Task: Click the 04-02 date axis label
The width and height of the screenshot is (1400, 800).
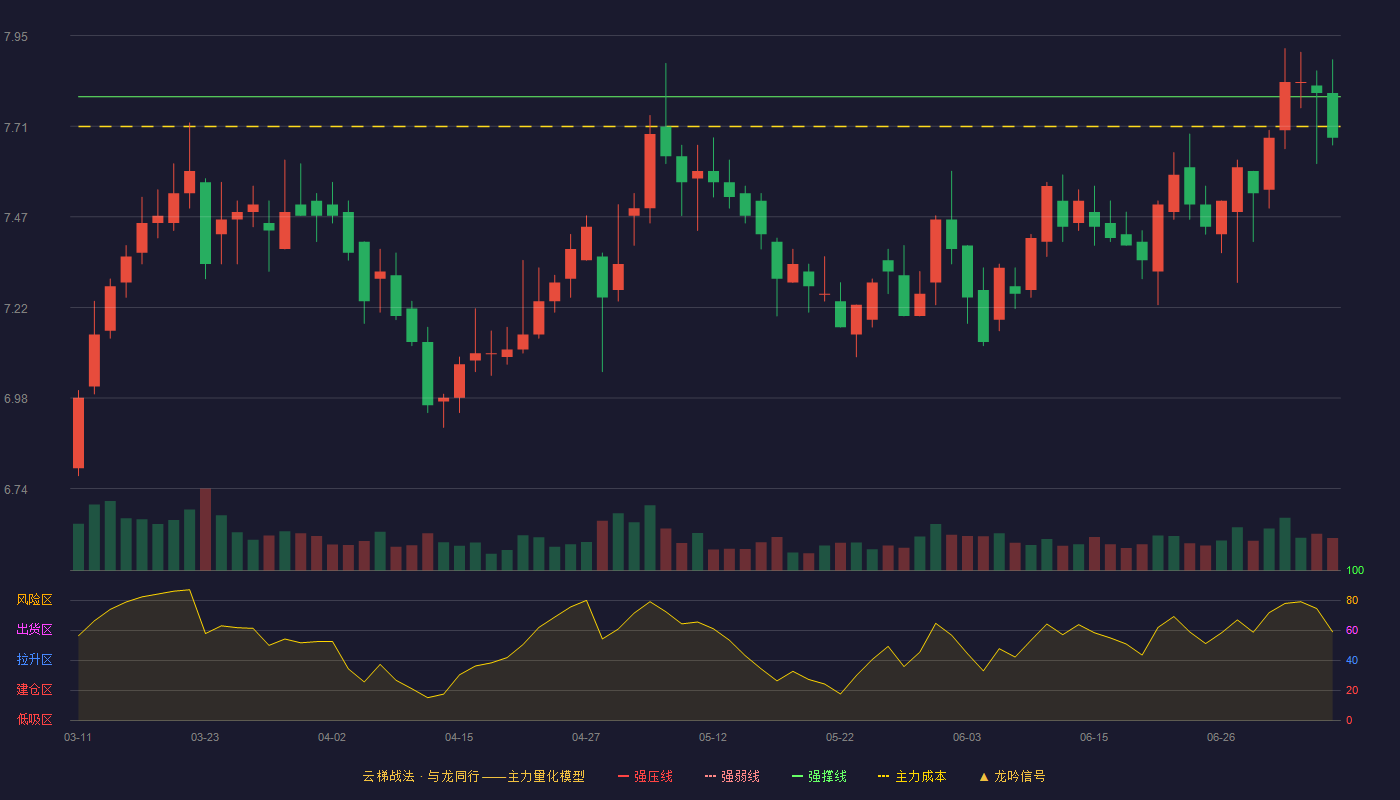Action: pos(332,737)
